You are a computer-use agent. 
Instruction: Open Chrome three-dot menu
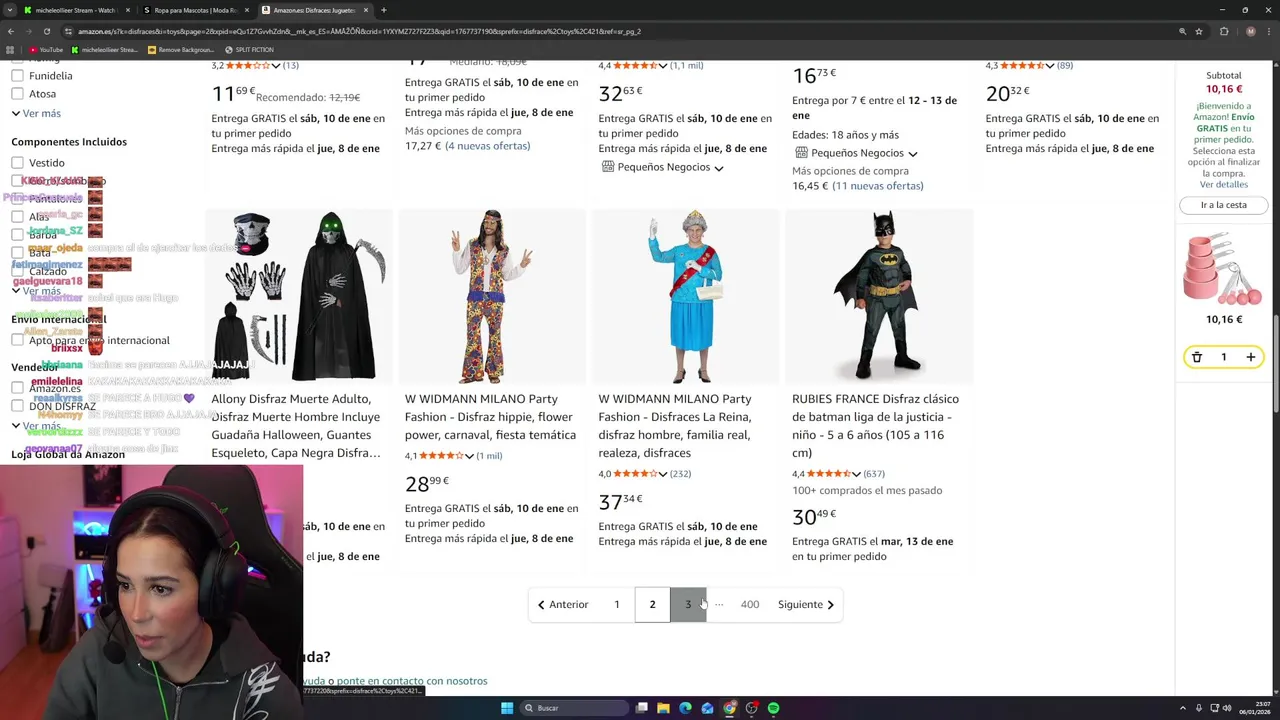[1268, 31]
